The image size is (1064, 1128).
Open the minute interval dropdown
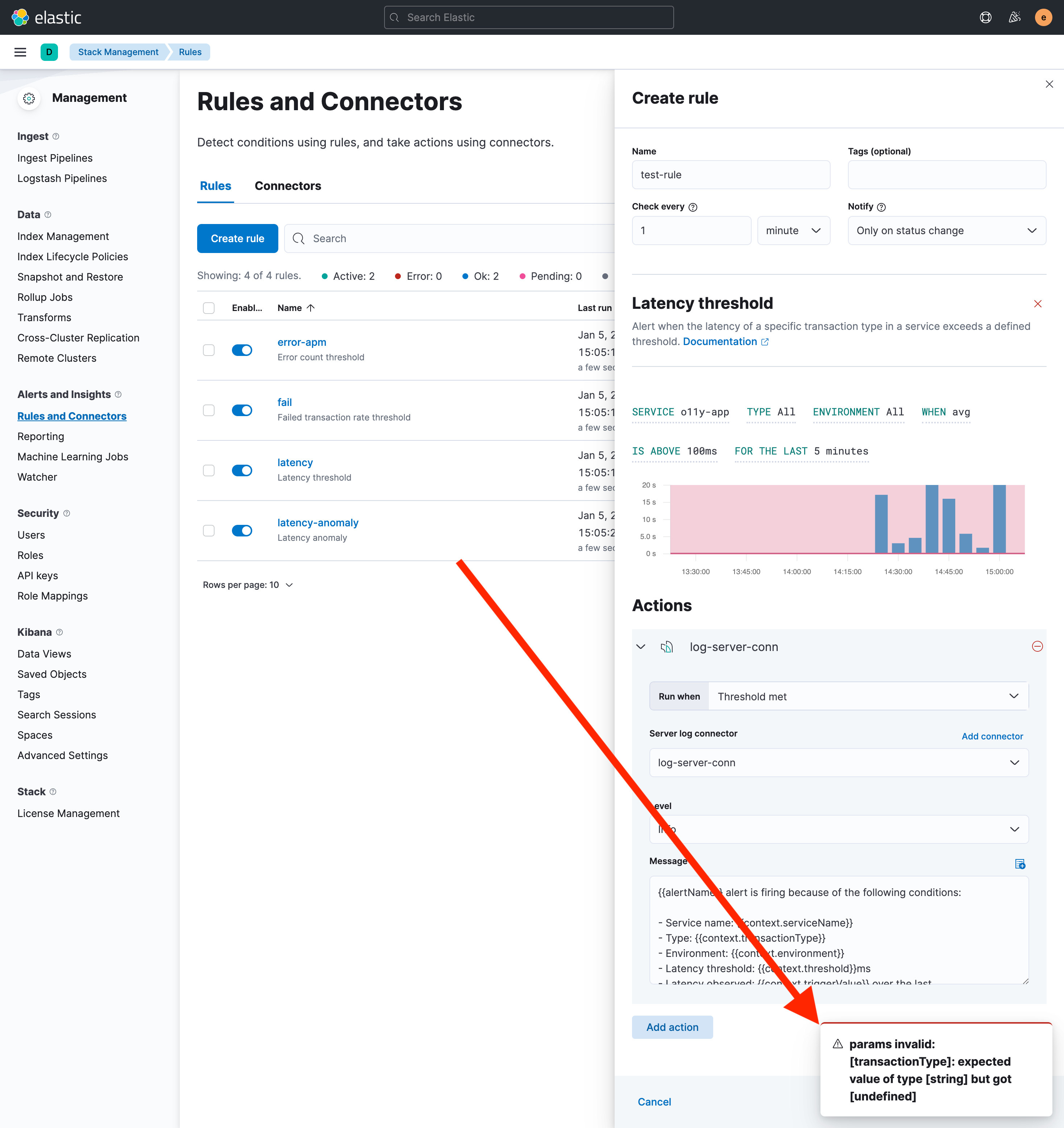[793, 231]
